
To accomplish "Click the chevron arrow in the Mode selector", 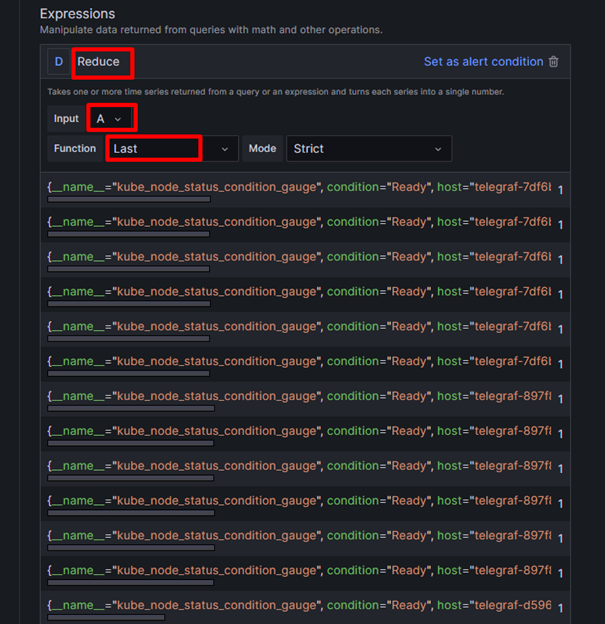I will tap(438, 149).
